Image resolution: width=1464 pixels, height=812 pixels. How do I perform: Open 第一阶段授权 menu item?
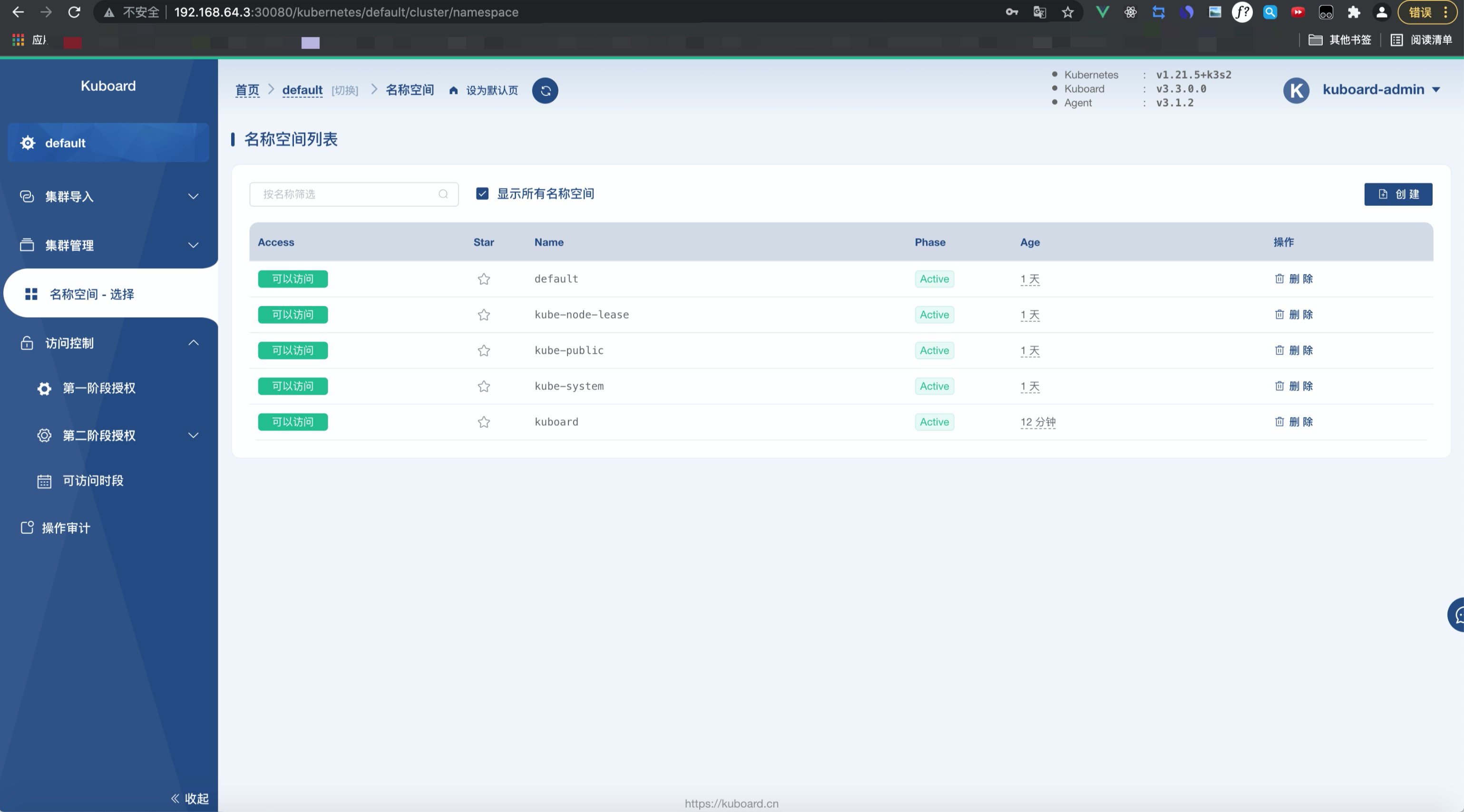tap(99, 389)
